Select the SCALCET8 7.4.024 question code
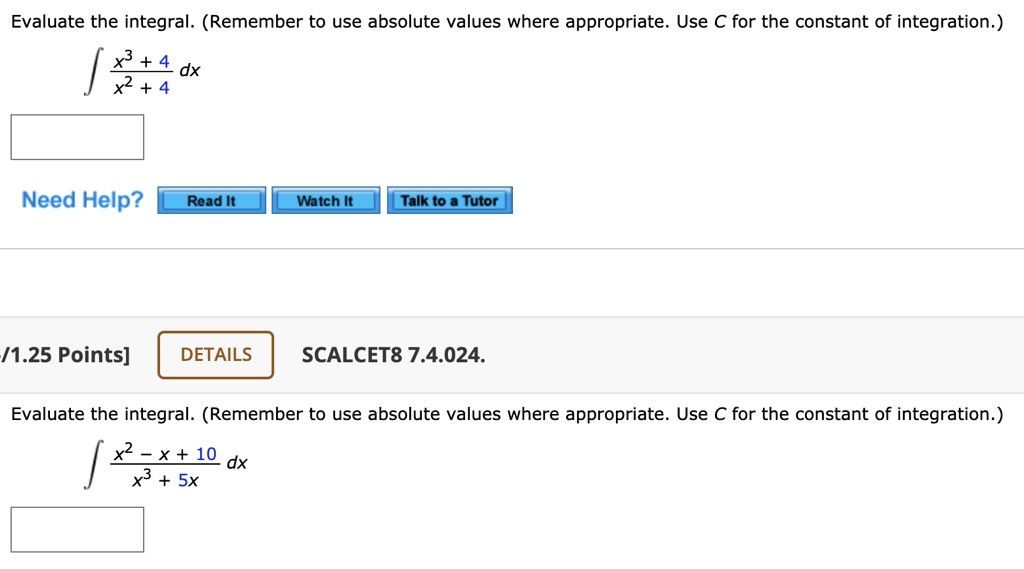The image size is (1024, 569). coord(393,355)
